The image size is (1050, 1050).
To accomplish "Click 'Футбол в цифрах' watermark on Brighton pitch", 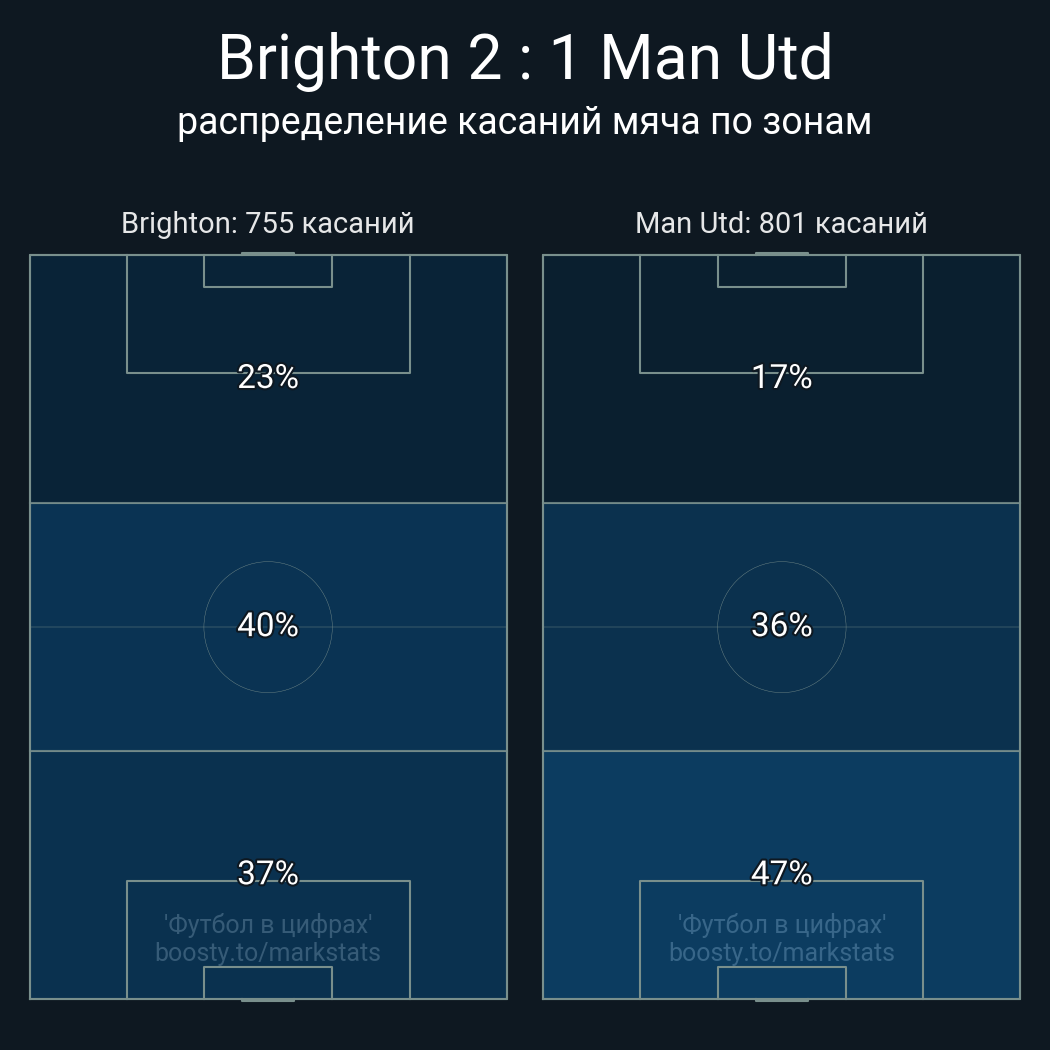I will pyautogui.click(x=268, y=924).
